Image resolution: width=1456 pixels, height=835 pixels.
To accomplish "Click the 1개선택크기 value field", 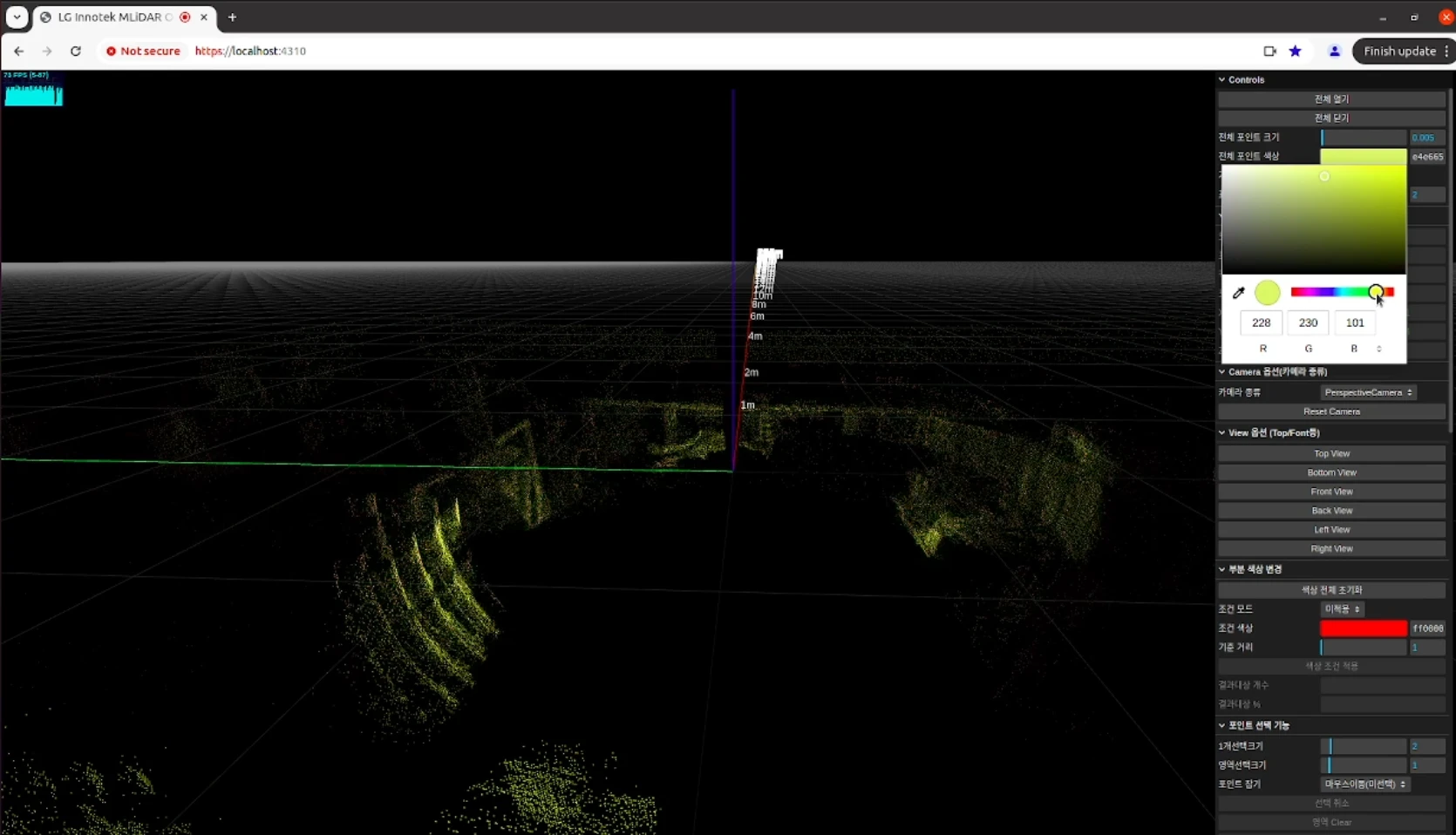I will tap(1427, 746).
